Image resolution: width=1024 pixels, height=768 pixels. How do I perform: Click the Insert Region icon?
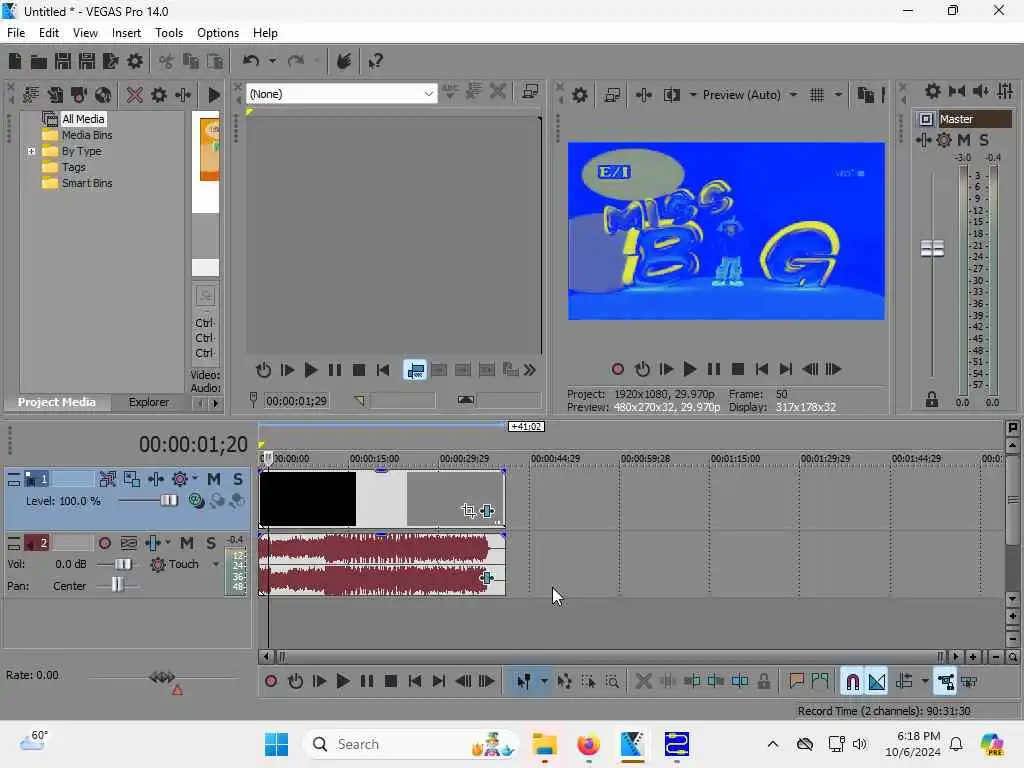click(820, 681)
